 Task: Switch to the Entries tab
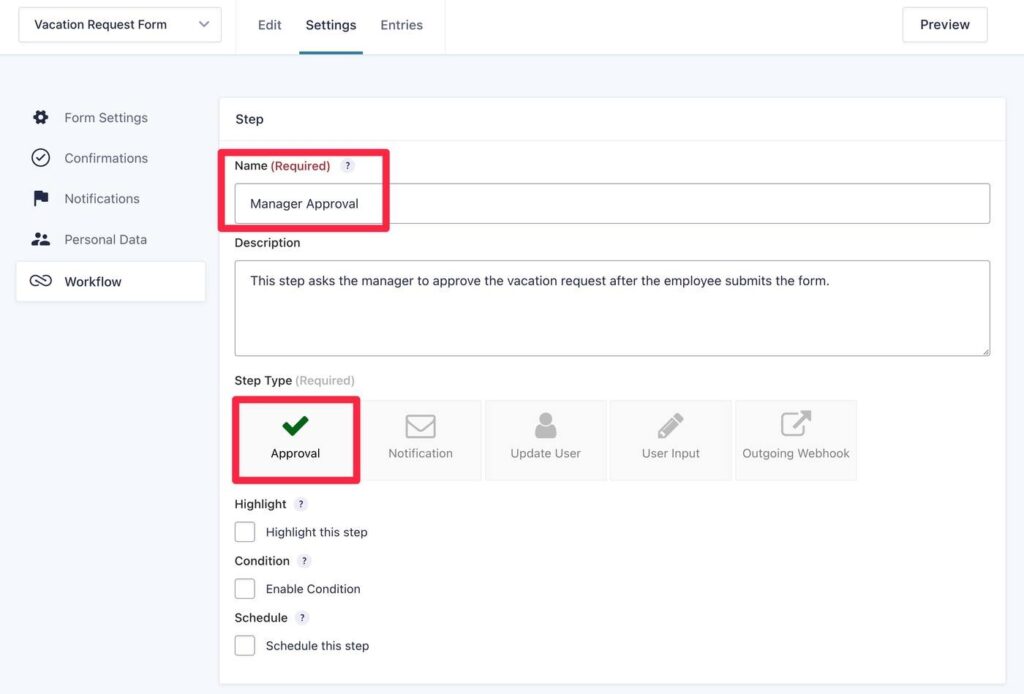pyautogui.click(x=401, y=24)
